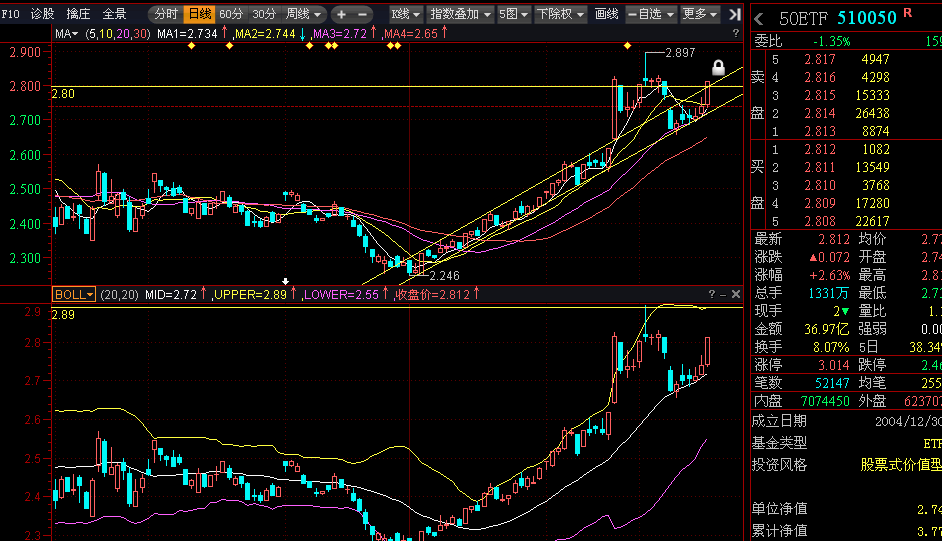This screenshot has height=541, width=942.
Task: Switch to 分时 intraday view
Action: coord(166,14)
